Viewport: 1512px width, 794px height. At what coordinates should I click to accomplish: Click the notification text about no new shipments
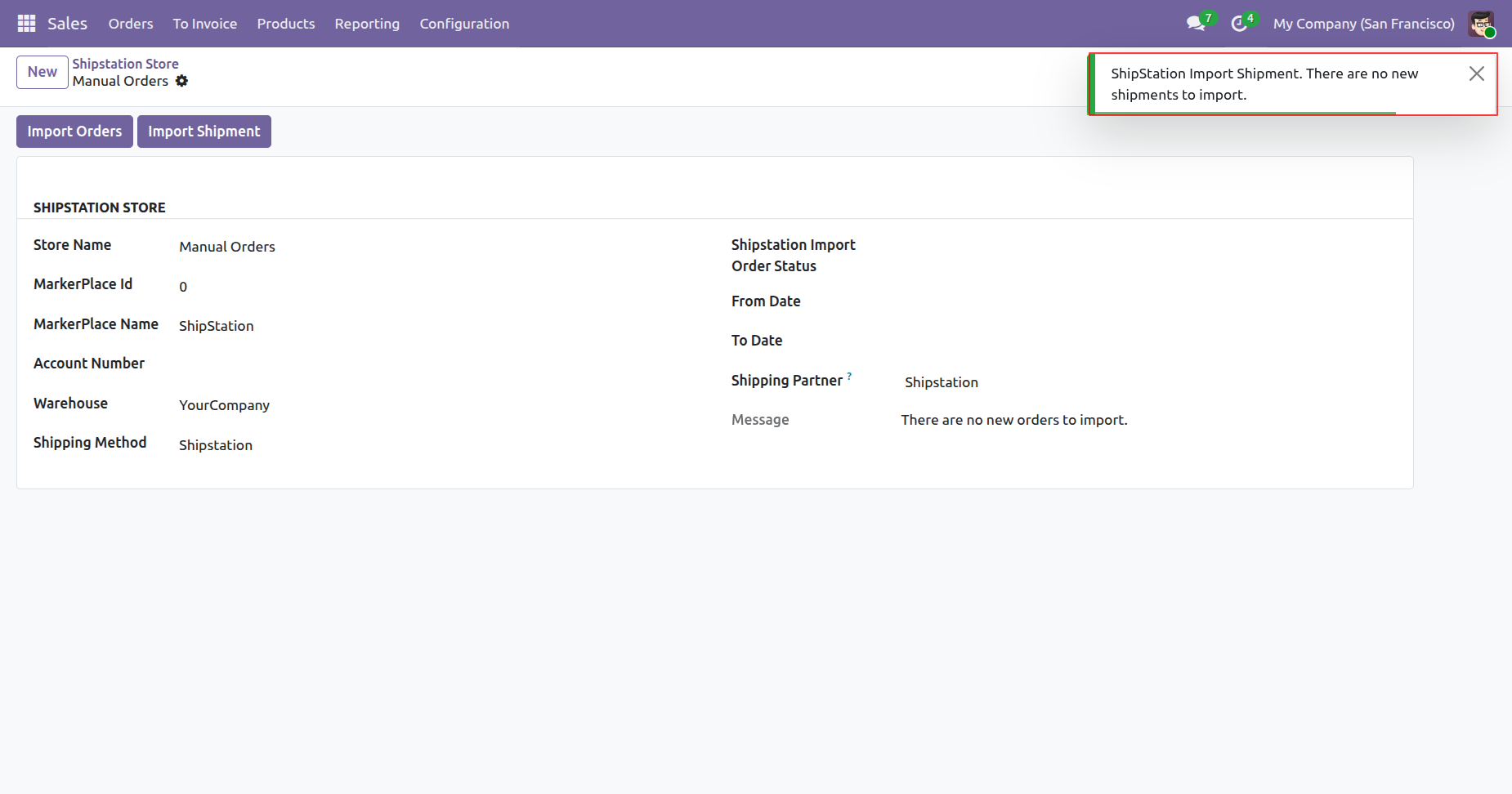click(1264, 84)
